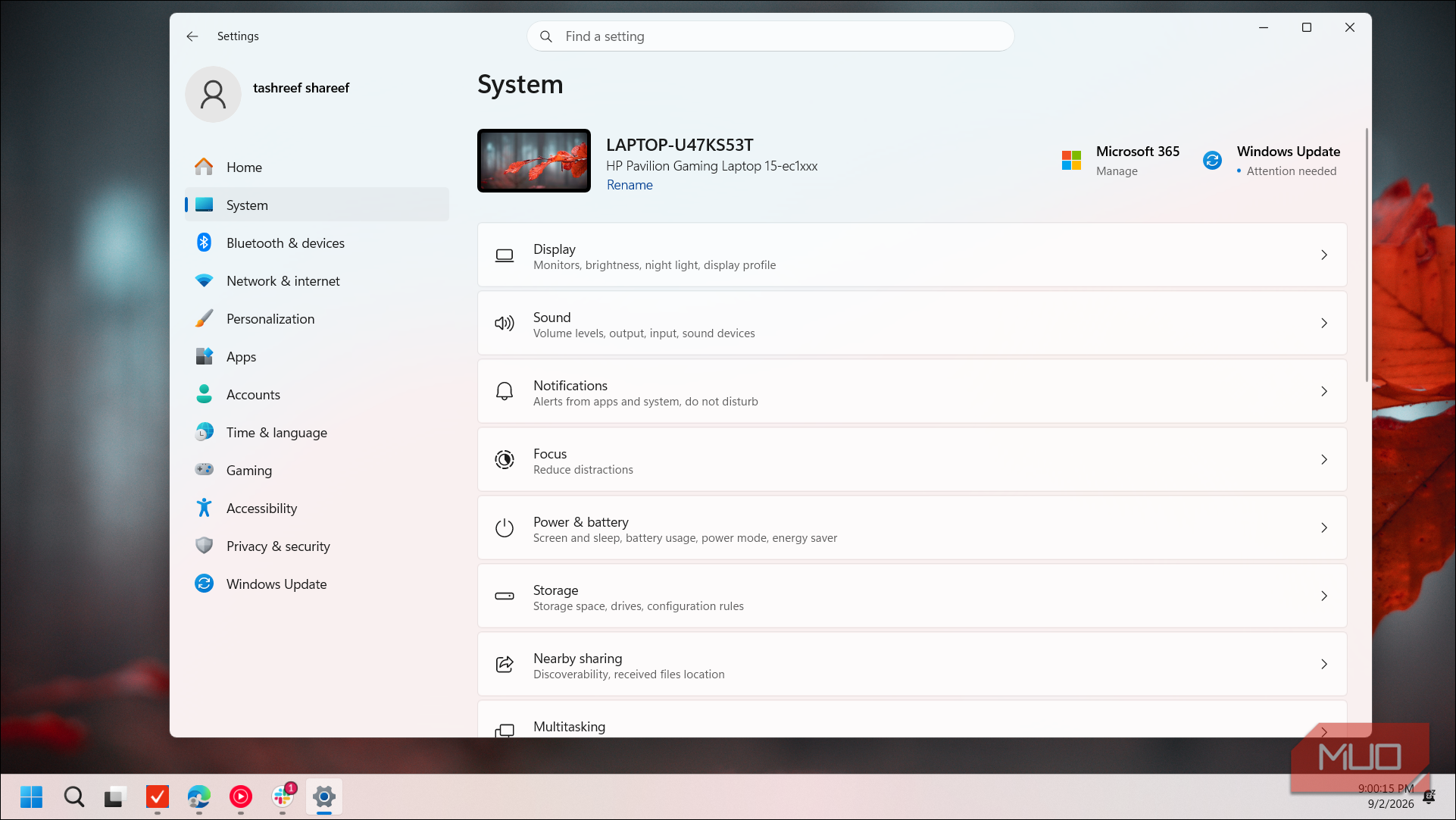Click the Personalization paintbrush icon
The width and height of the screenshot is (1456, 820).
204,318
